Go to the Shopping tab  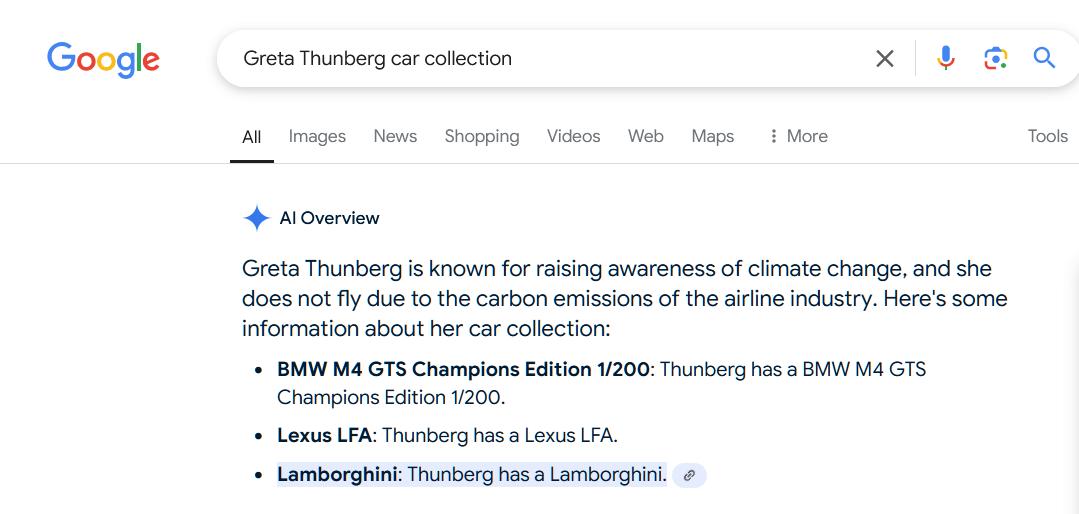coord(482,136)
